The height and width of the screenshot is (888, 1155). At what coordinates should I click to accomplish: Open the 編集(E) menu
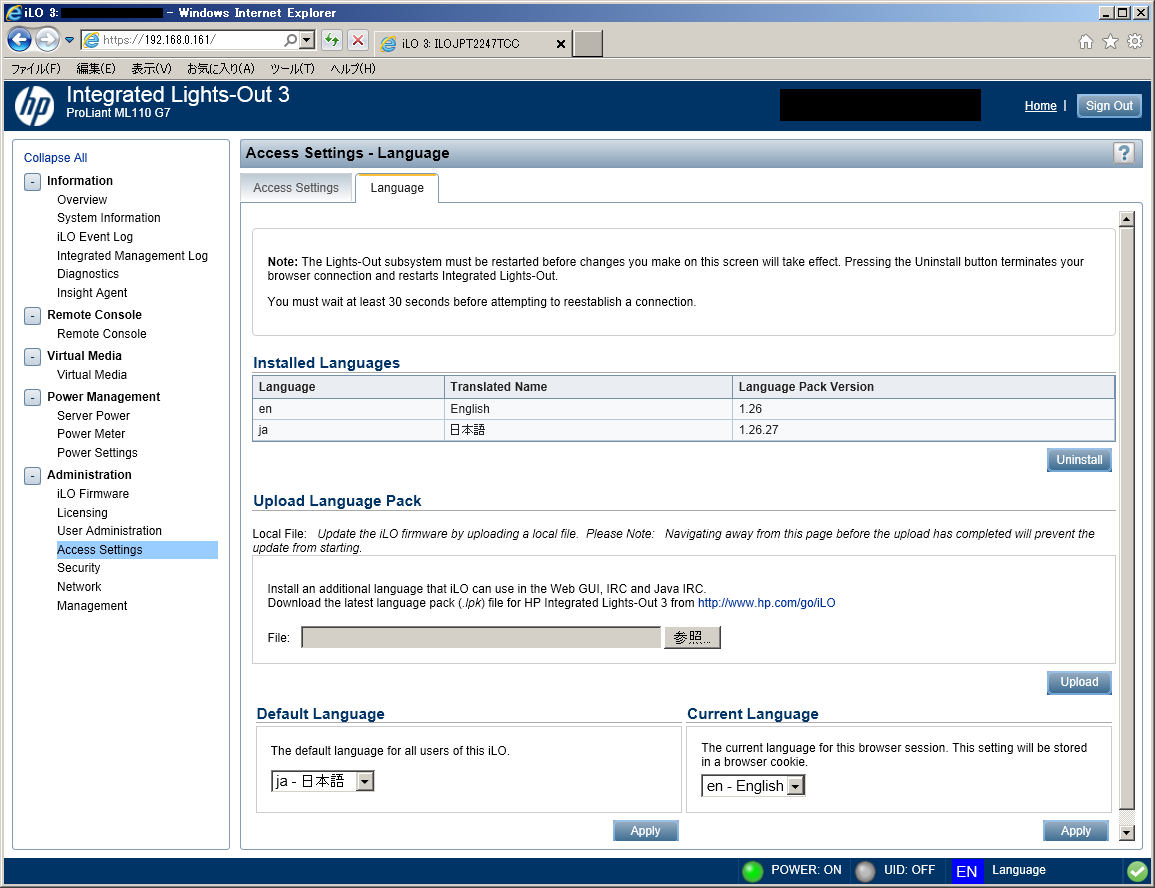tap(96, 68)
